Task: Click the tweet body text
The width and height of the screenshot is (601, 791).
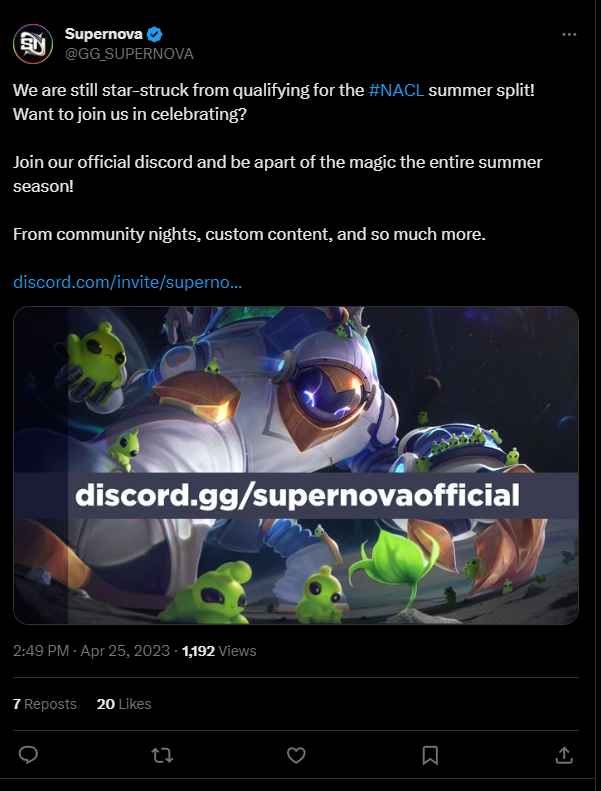Action: [278, 162]
